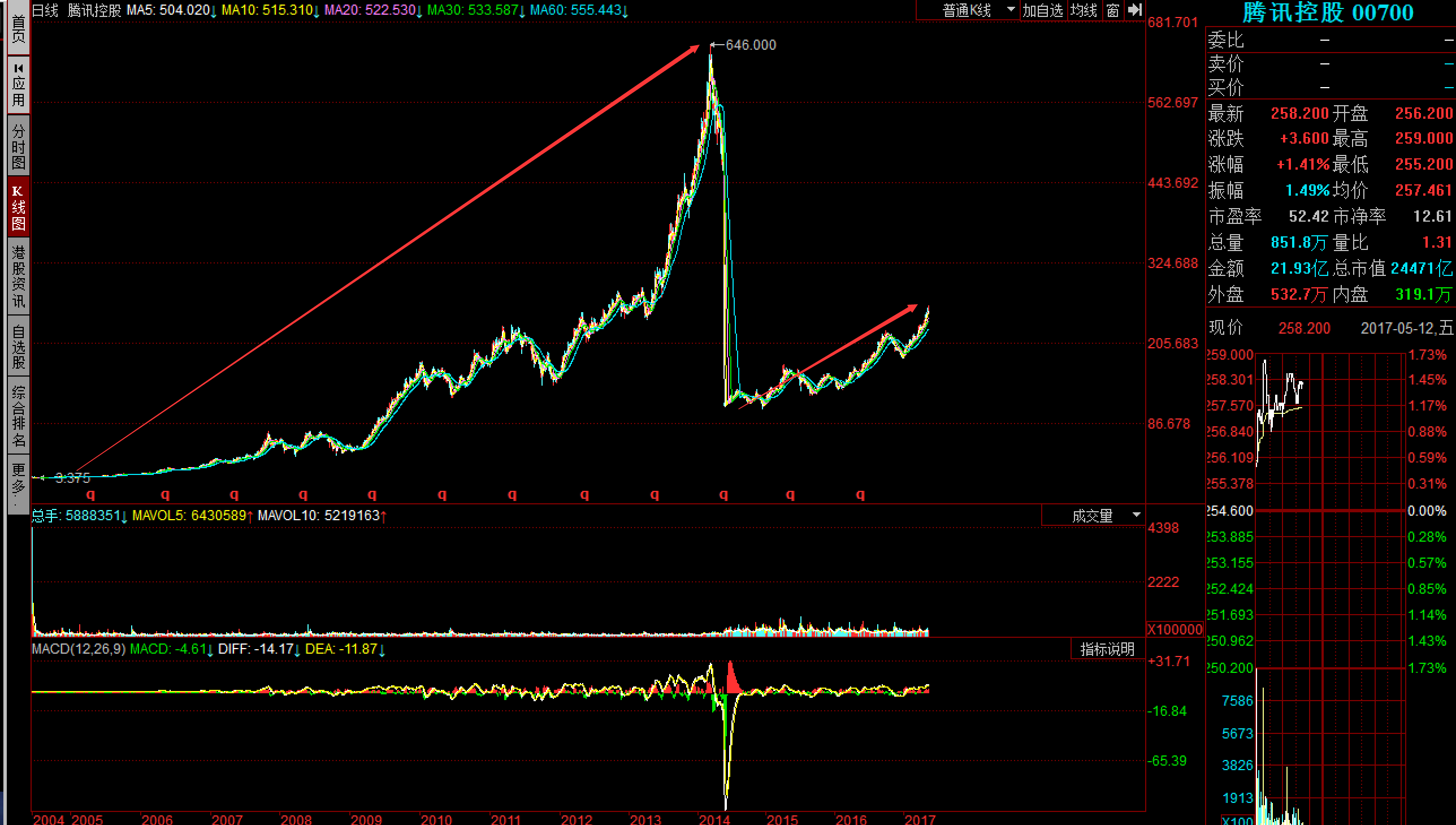Click the 委比 row label
The image size is (1456, 825).
click(1225, 40)
